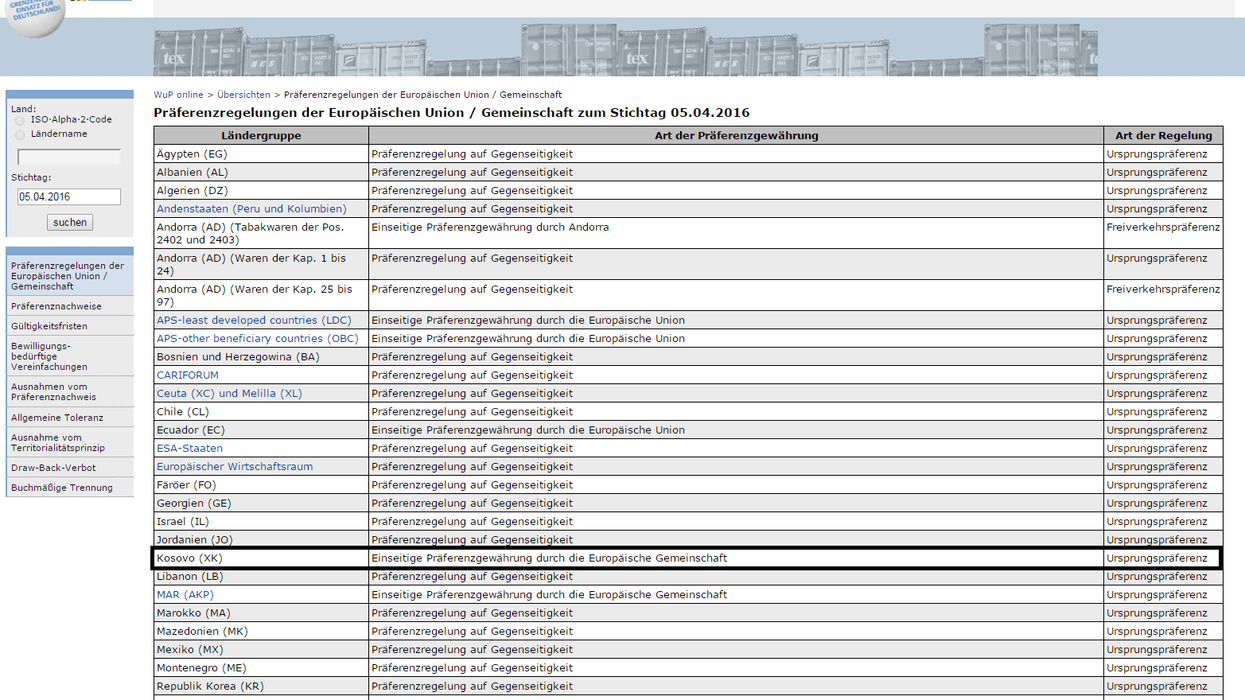Click the MAR (AKP) link

pyautogui.click(x=185, y=594)
